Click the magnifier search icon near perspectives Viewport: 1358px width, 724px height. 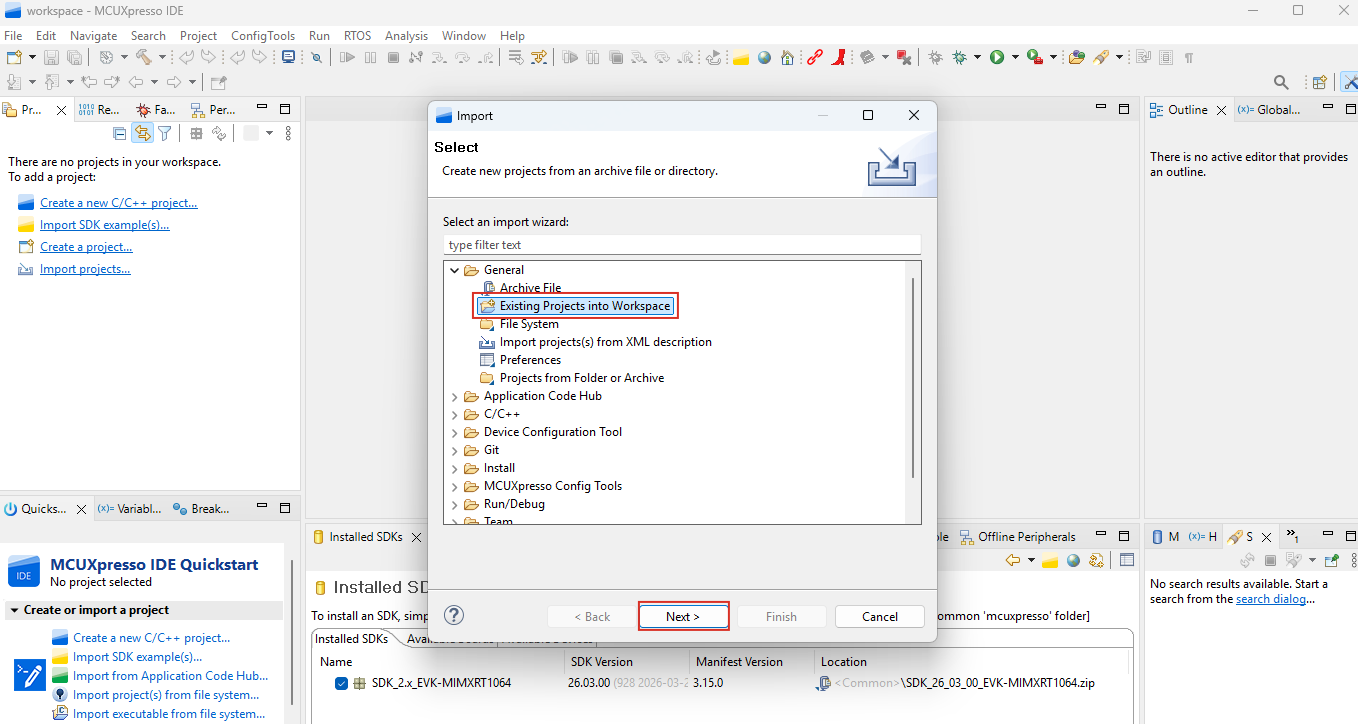point(1281,82)
